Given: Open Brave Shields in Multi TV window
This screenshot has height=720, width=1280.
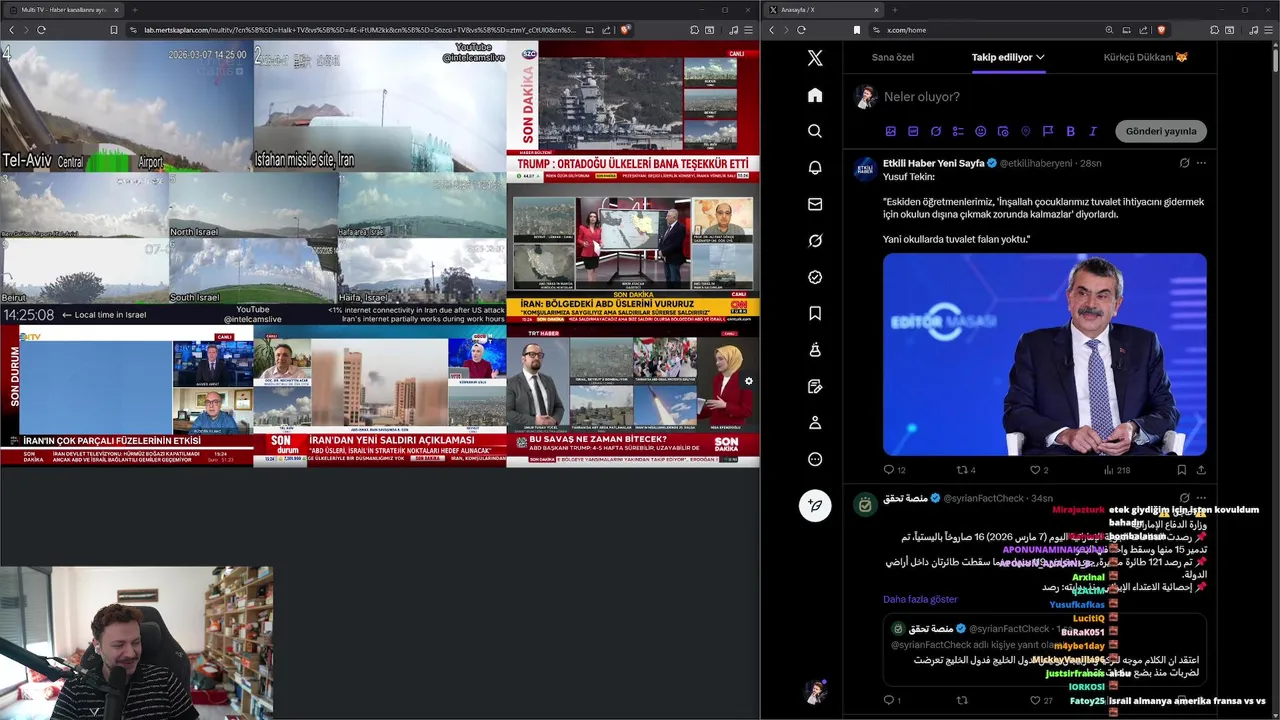Looking at the screenshot, I should pos(625,30).
